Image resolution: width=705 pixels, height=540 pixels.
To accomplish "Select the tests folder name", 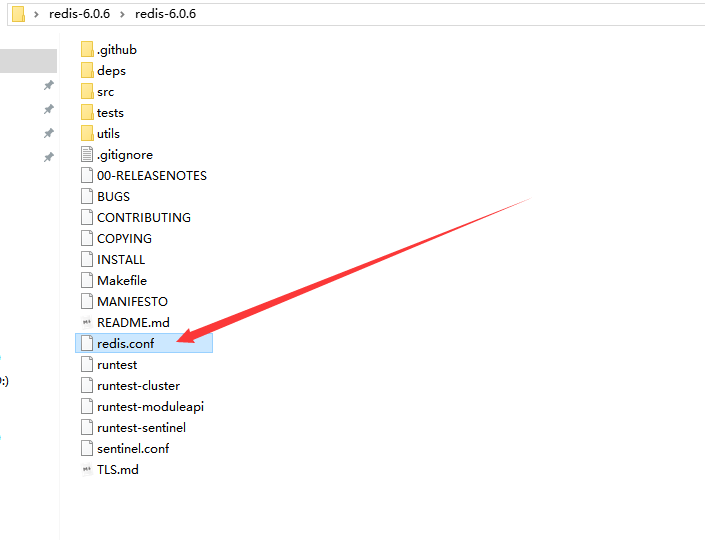I will pos(110,113).
